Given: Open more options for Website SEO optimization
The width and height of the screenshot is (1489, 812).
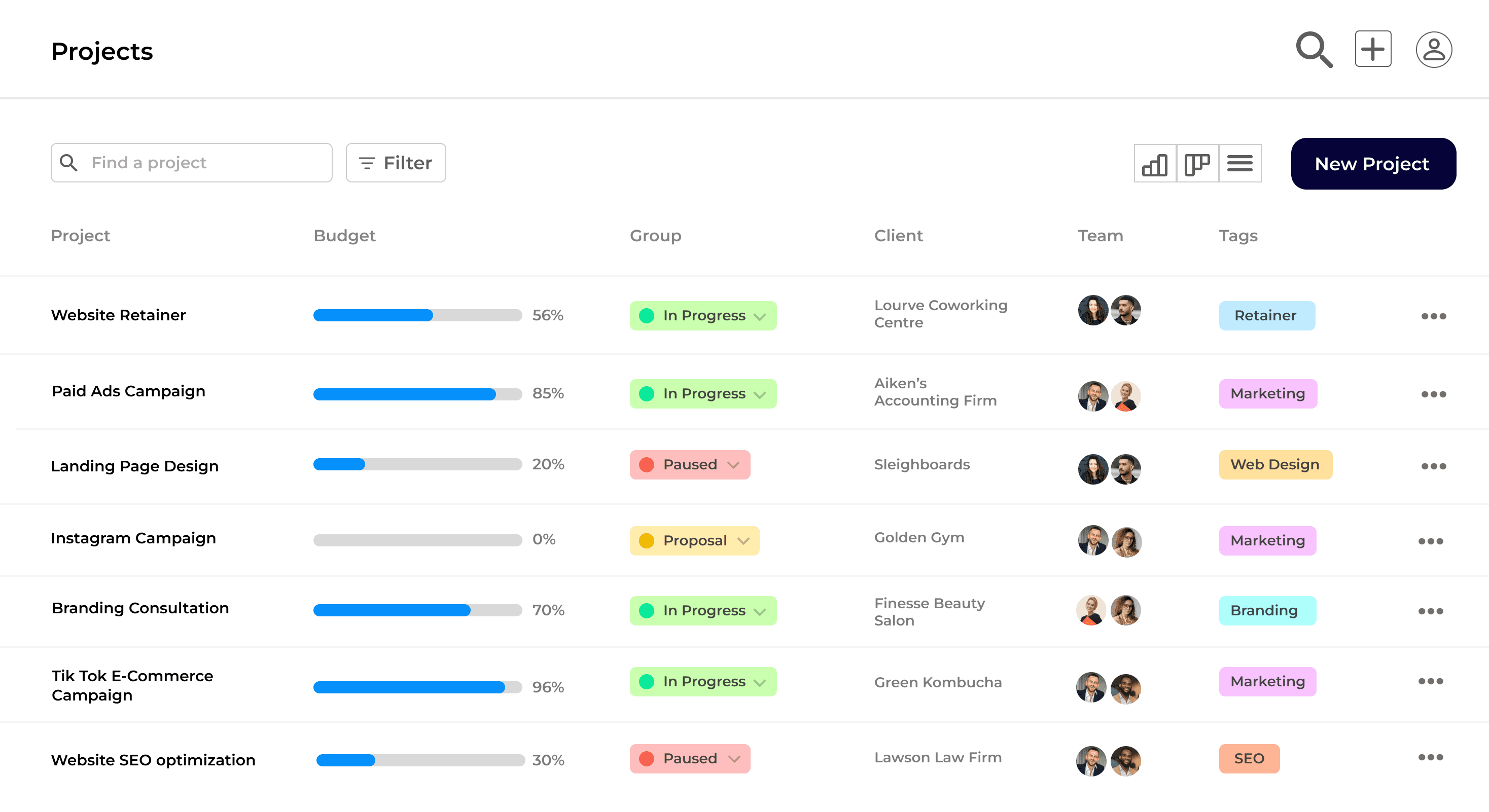Looking at the screenshot, I should tap(1430, 757).
